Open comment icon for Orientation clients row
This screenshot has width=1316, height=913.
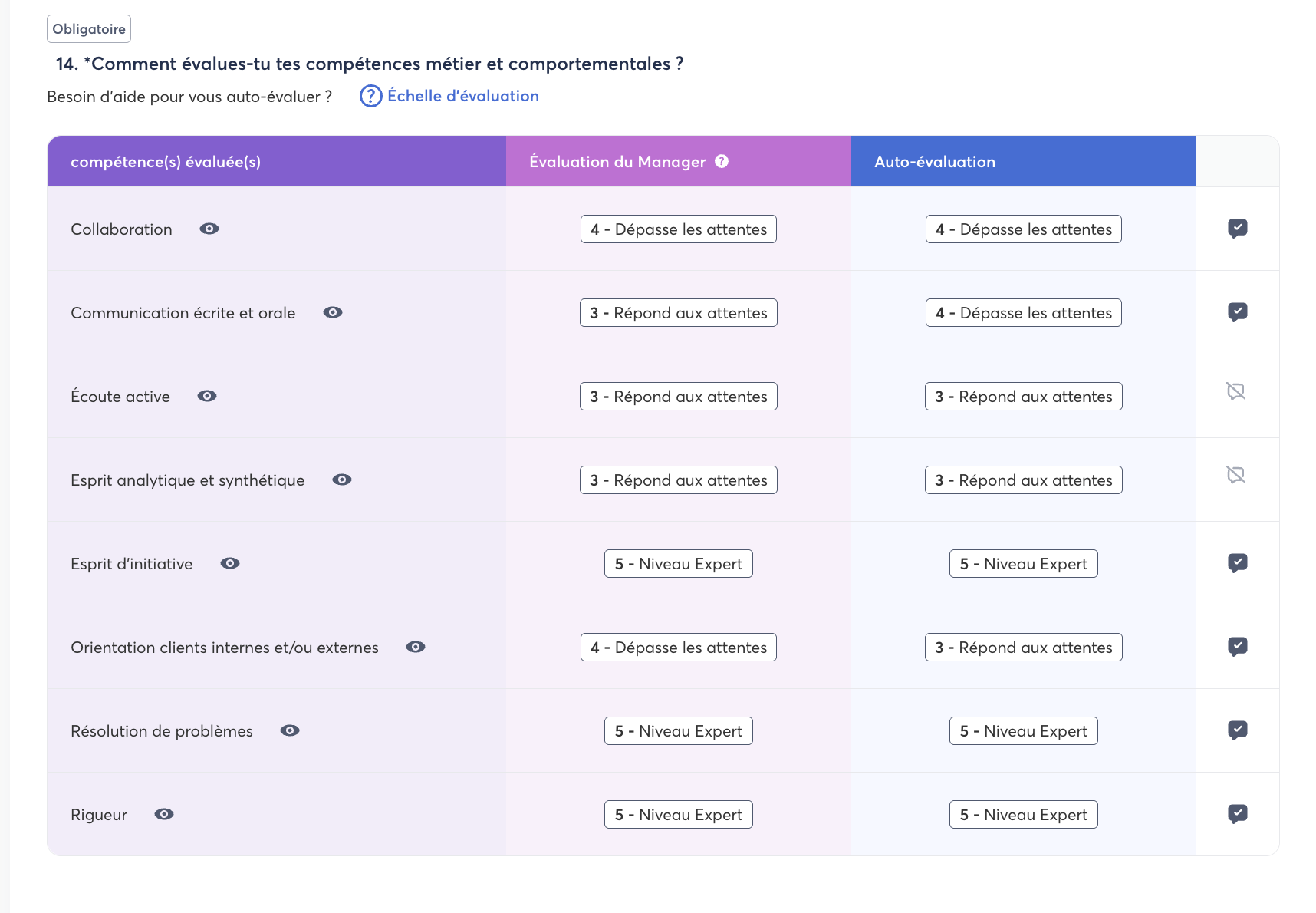pyautogui.click(x=1237, y=647)
